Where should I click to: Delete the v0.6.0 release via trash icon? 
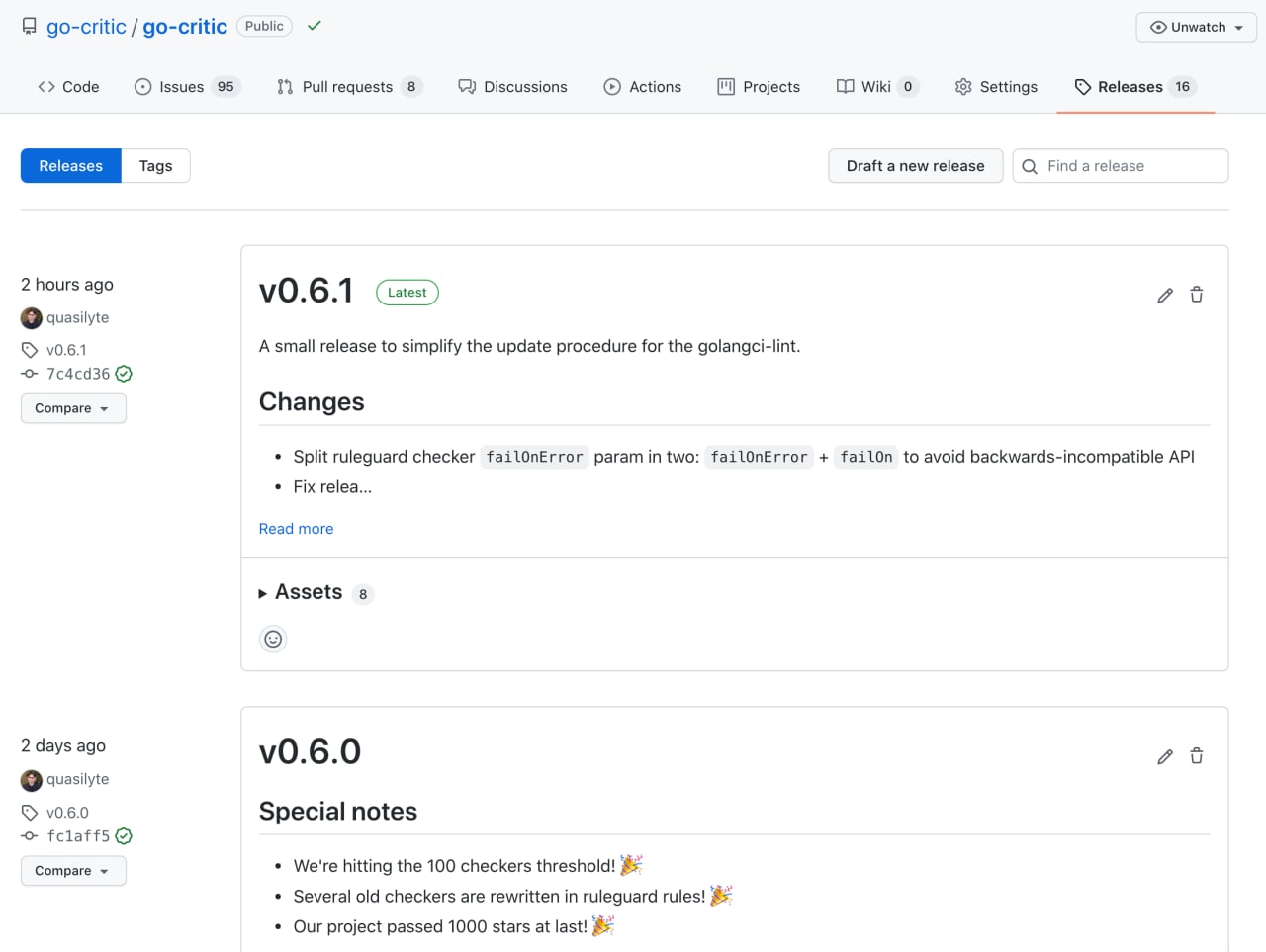click(1197, 756)
